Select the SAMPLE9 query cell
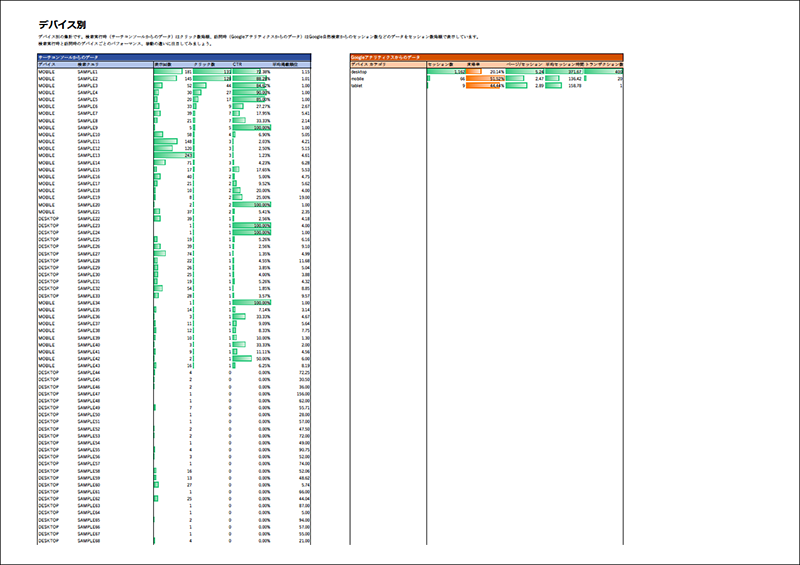 pos(88,128)
